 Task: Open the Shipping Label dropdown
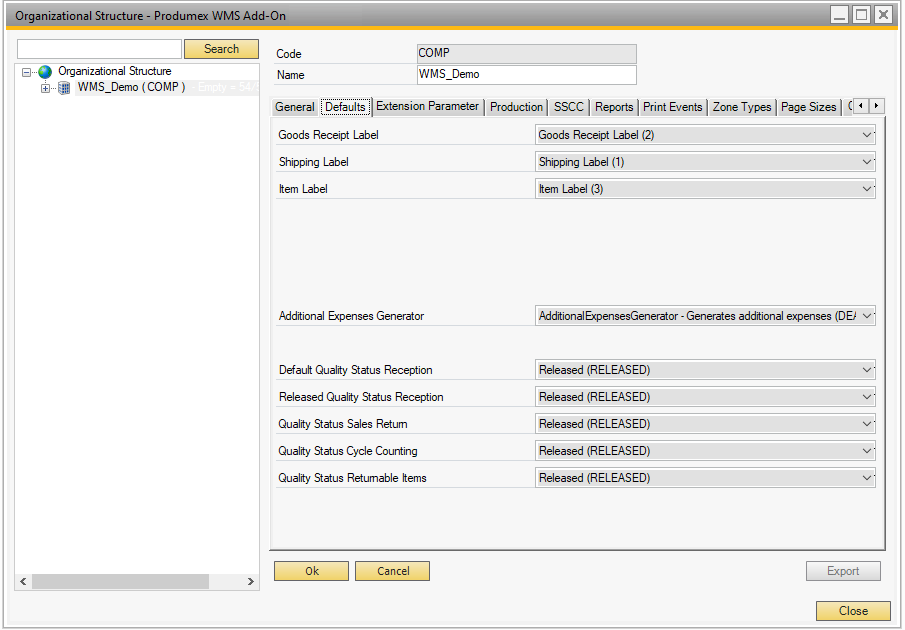coord(866,162)
